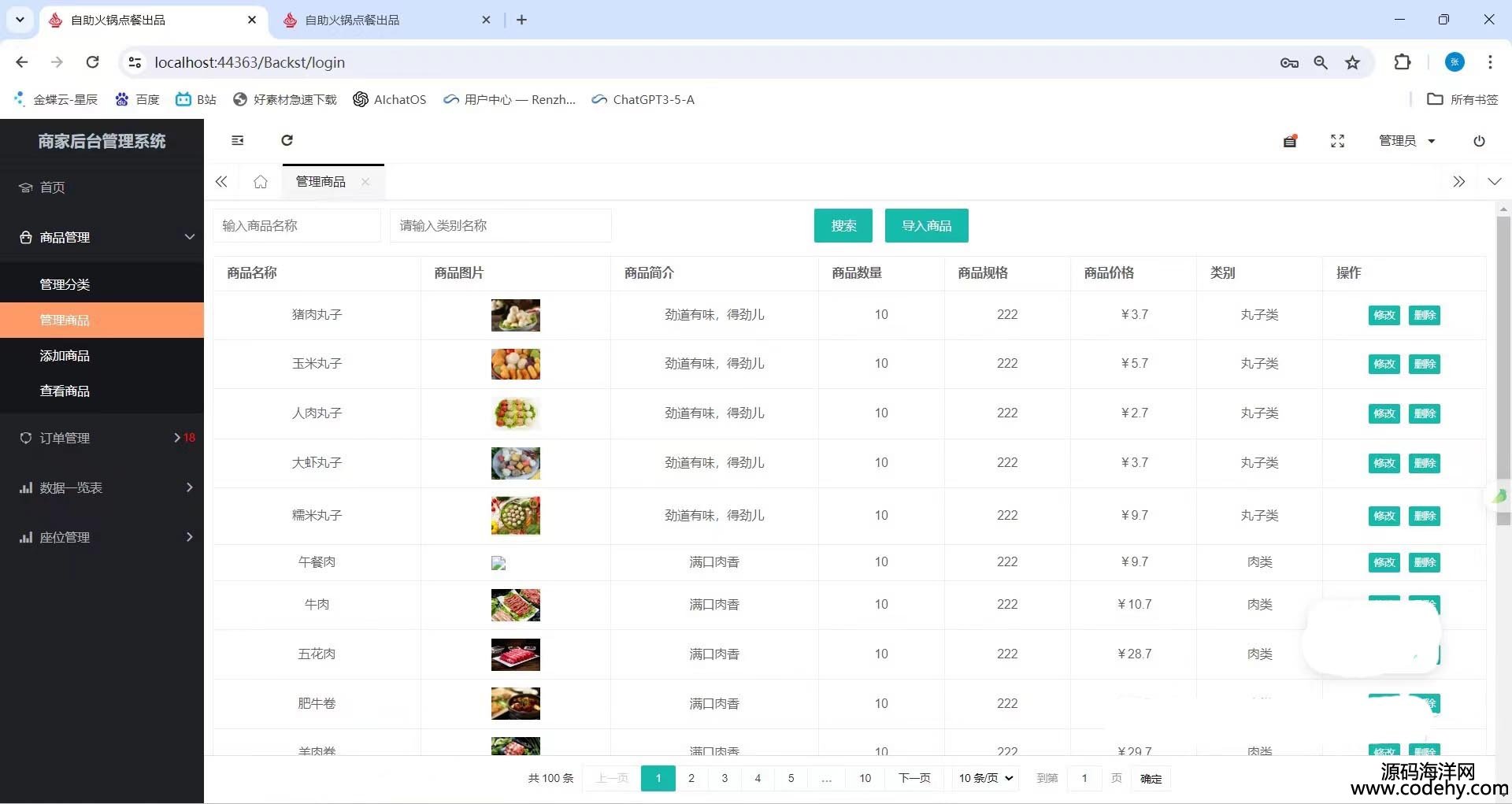Go to page 5 in pagination

click(791, 778)
